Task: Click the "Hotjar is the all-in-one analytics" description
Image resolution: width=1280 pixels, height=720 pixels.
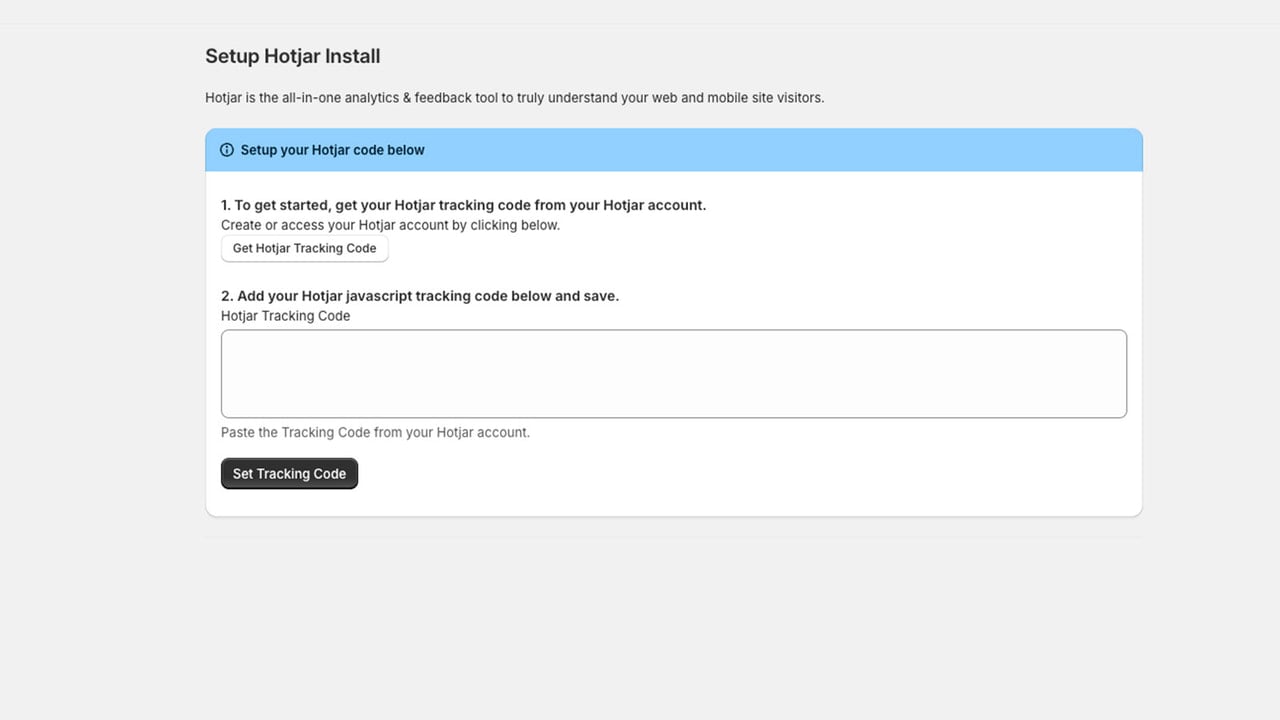Action: [515, 98]
